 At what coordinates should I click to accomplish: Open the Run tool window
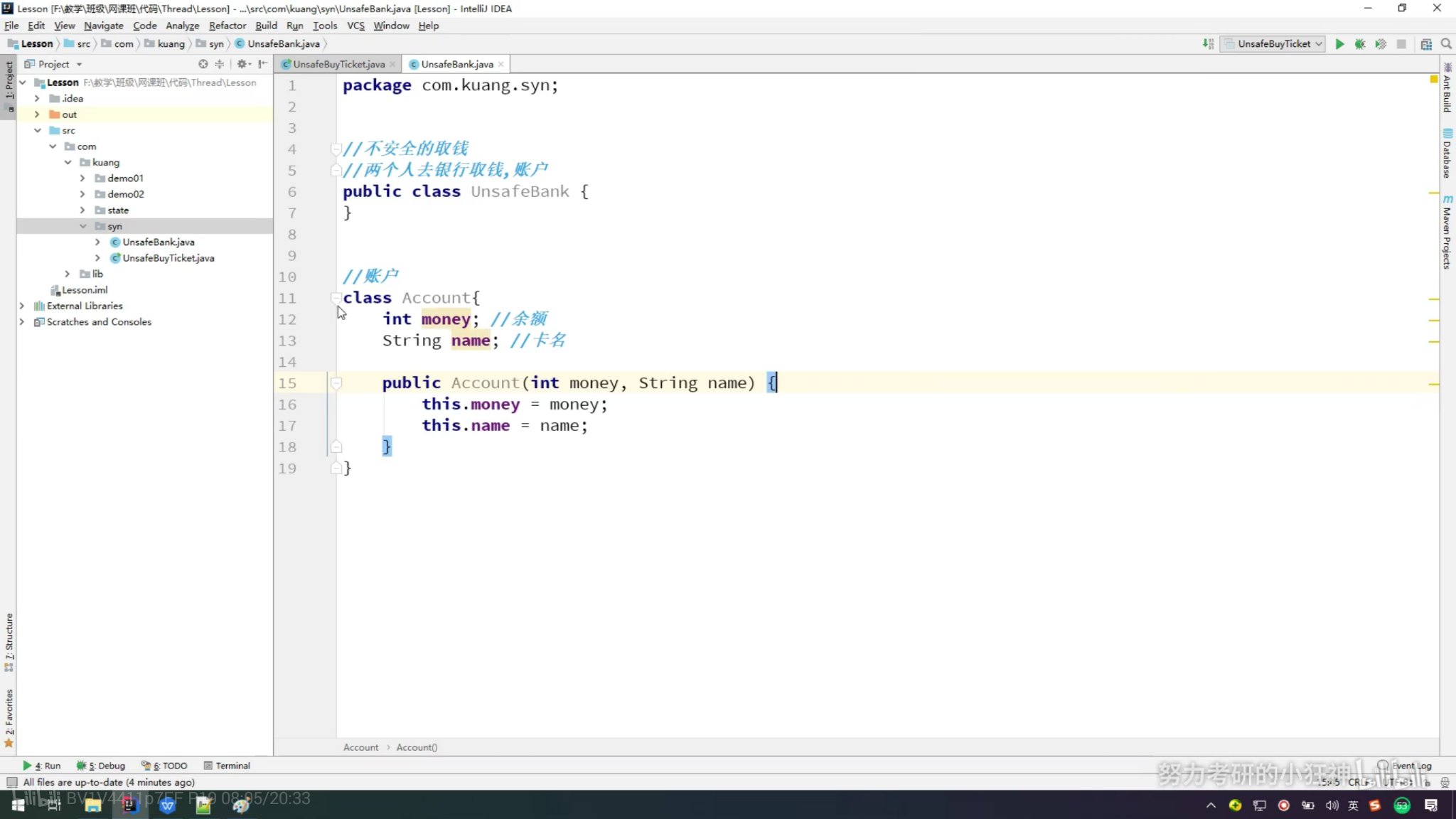point(42,766)
